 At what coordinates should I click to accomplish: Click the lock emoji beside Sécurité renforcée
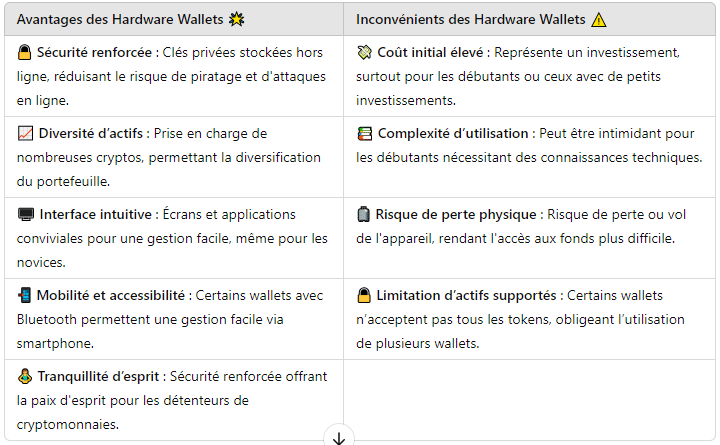tap(24, 53)
